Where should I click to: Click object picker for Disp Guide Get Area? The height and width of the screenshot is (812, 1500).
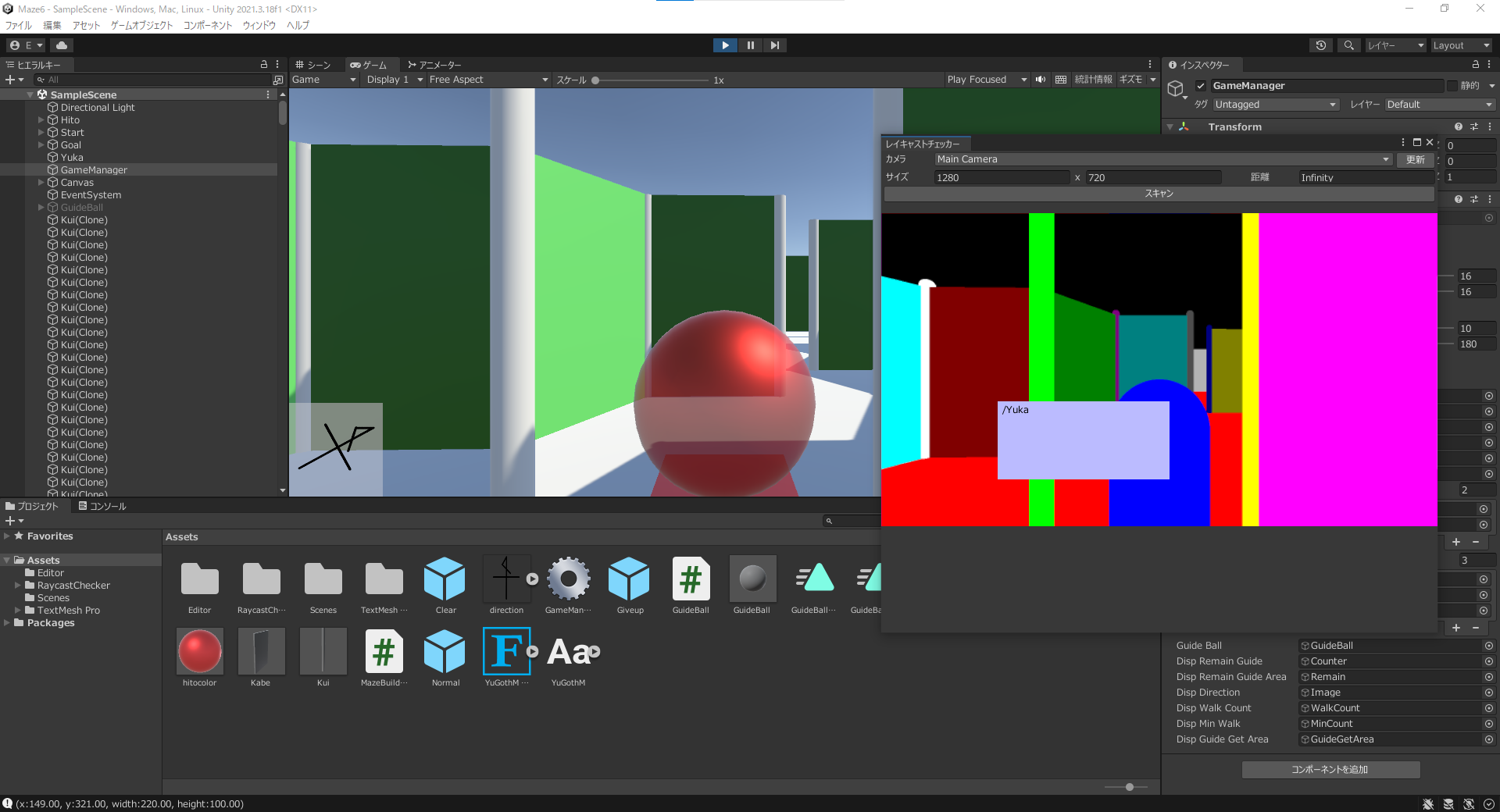pyautogui.click(x=1488, y=739)
